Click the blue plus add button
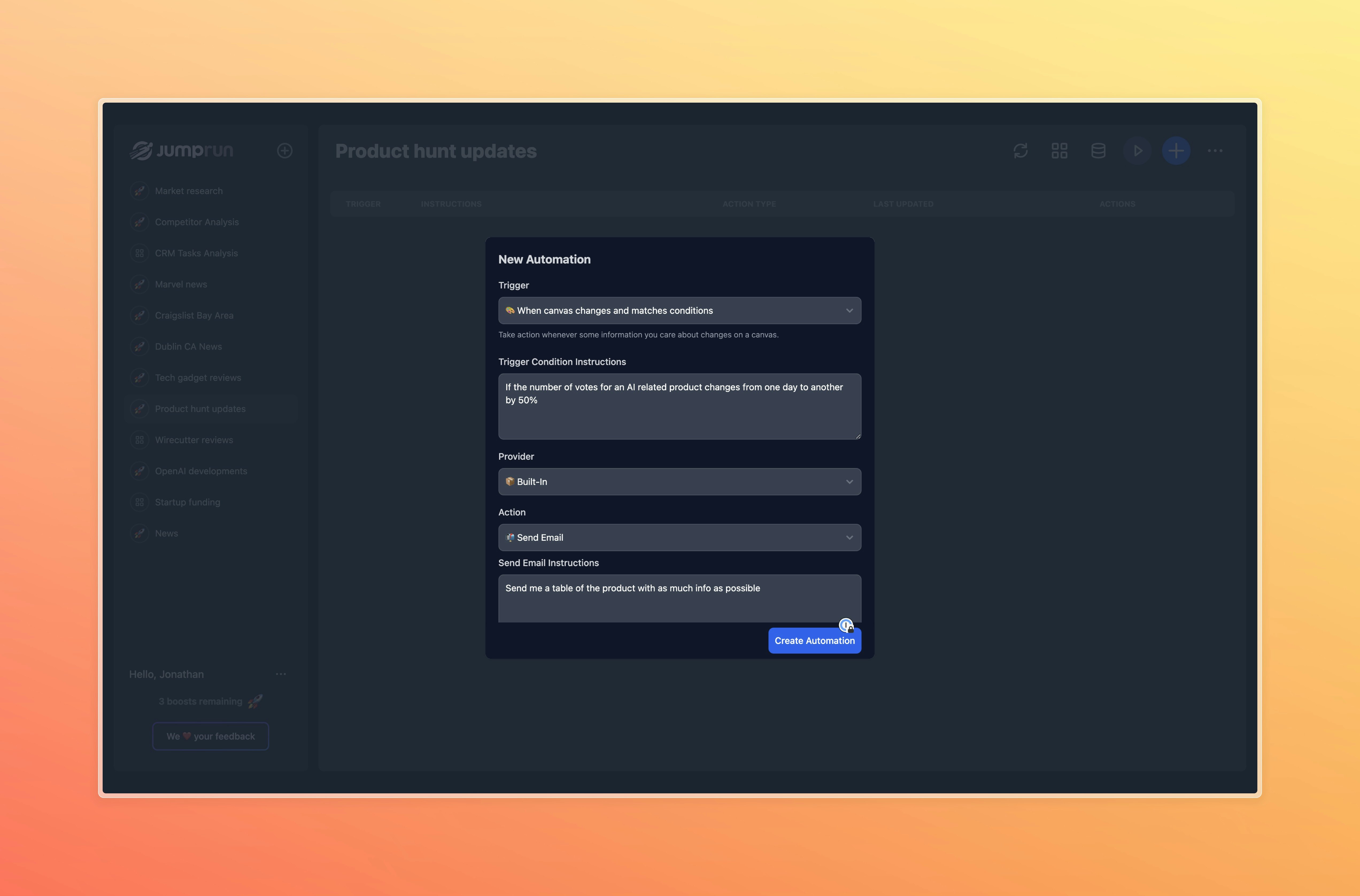The width and height of the screenshot is (1360, 896). pos(1176,151)
